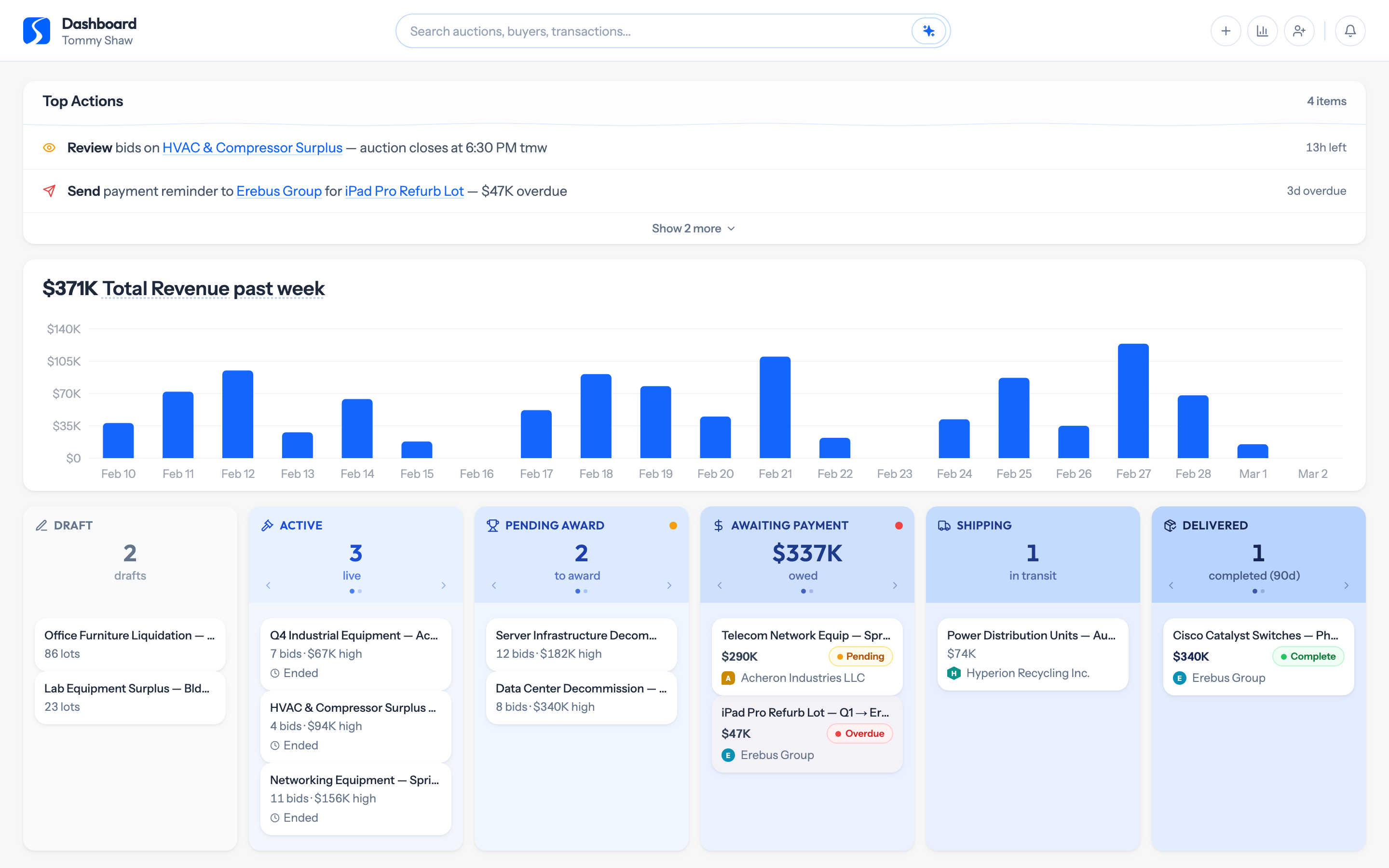Click the Feb 27 revenue bar
The width and height of the screenshot is (1389, 868).
click(1133, 401)
